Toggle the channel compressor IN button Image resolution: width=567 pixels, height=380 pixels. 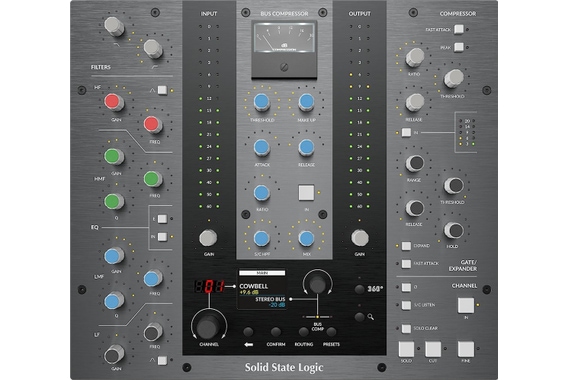tap(406, 133)
